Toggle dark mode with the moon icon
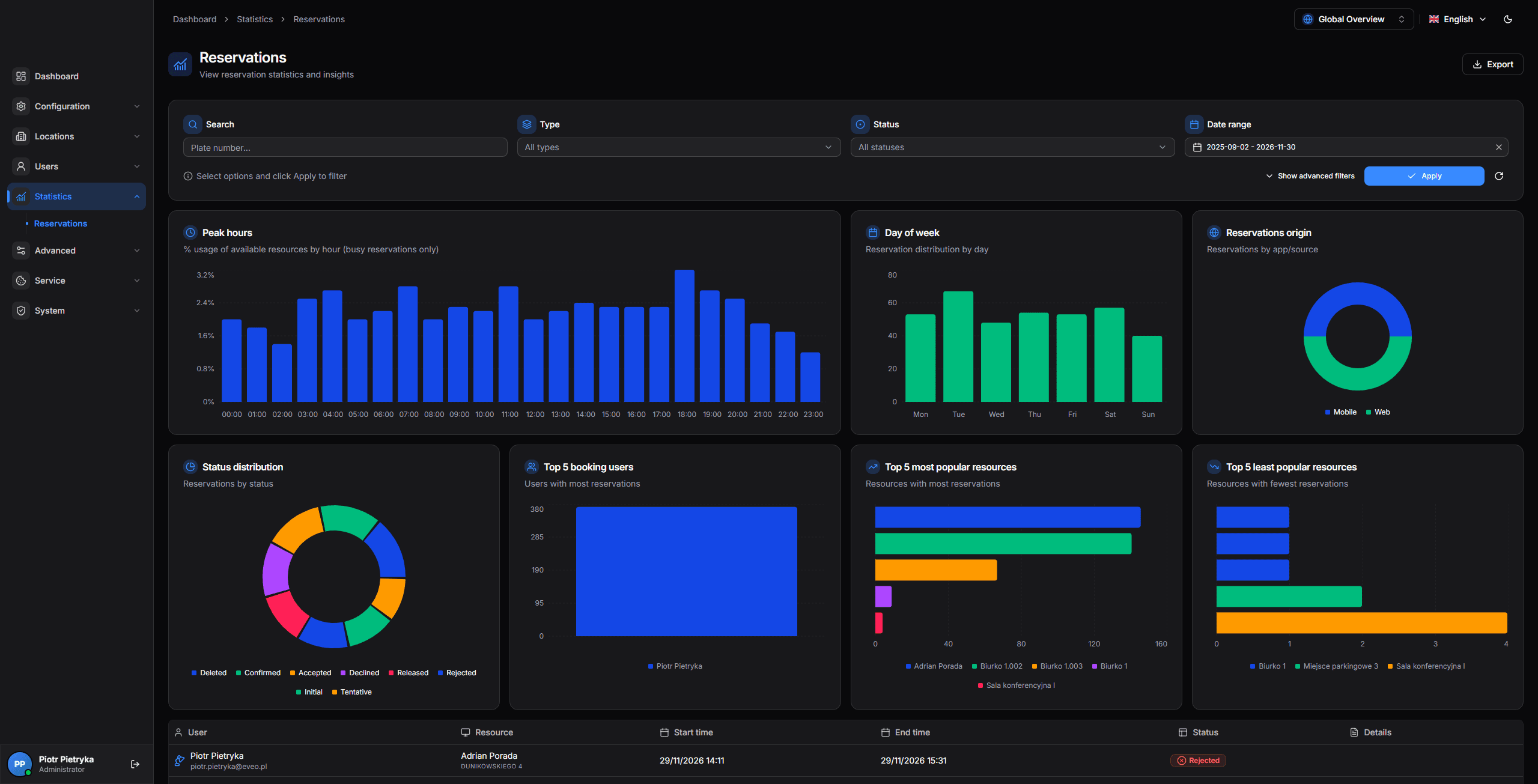The image size is (1538, 784). point(1508,19)
